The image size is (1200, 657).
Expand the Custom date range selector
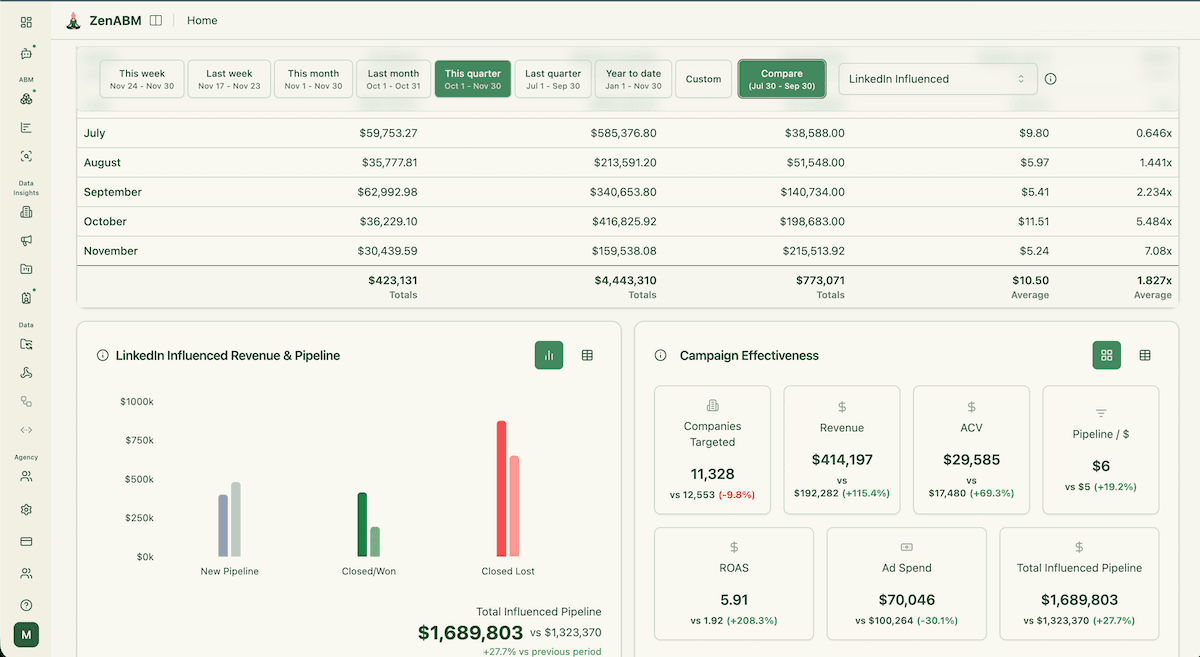[x=703, y=78]
